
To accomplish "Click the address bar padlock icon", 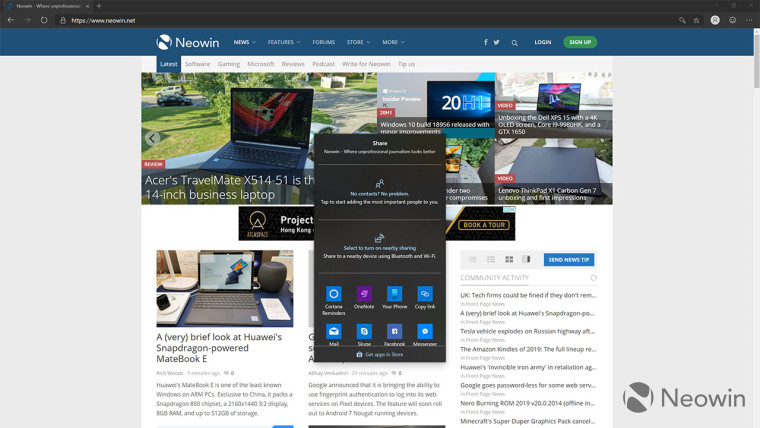I will point(63,20).
